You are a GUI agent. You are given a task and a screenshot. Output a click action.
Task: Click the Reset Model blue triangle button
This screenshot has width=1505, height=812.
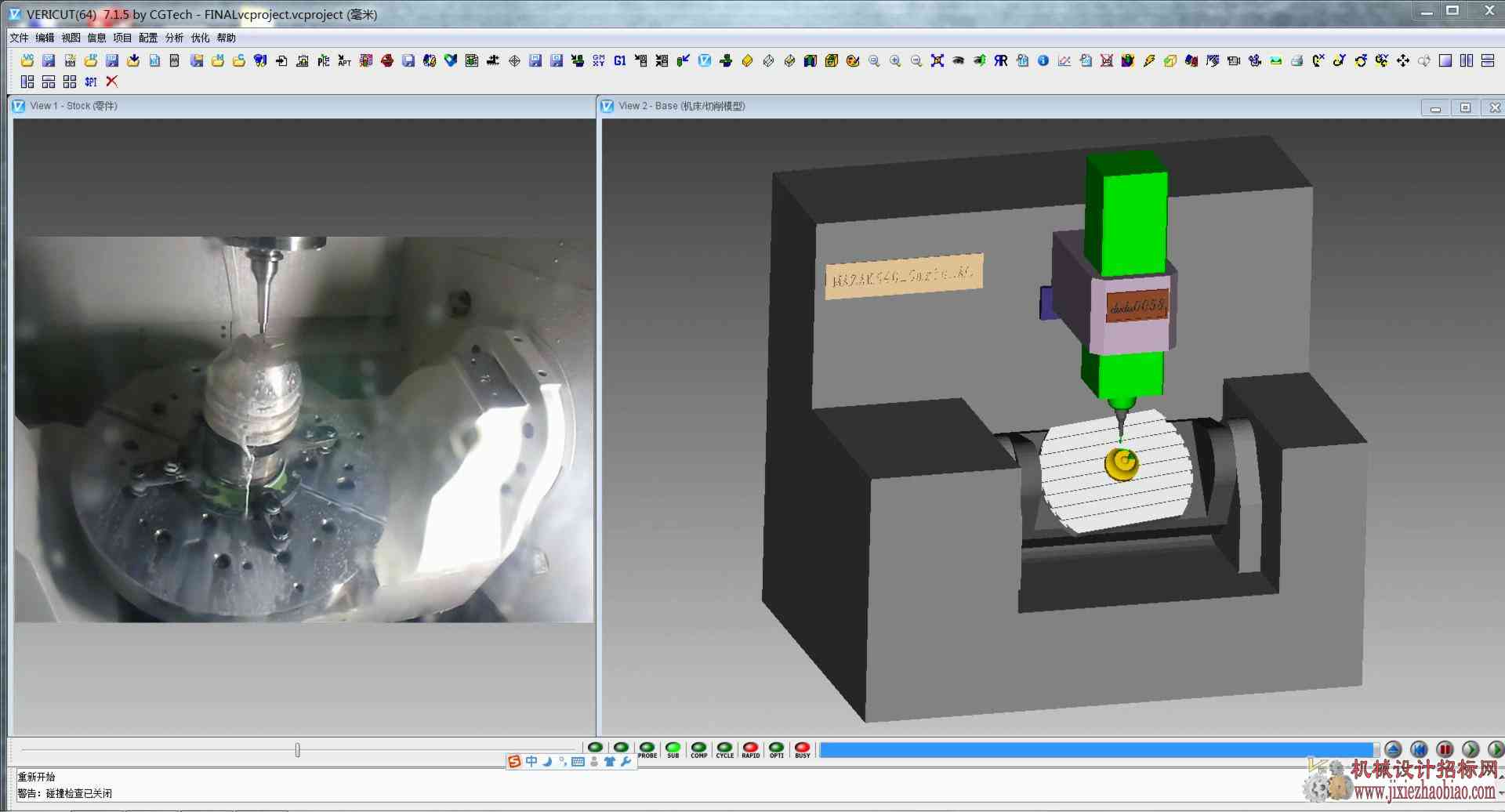click(x=1393, y=749)
